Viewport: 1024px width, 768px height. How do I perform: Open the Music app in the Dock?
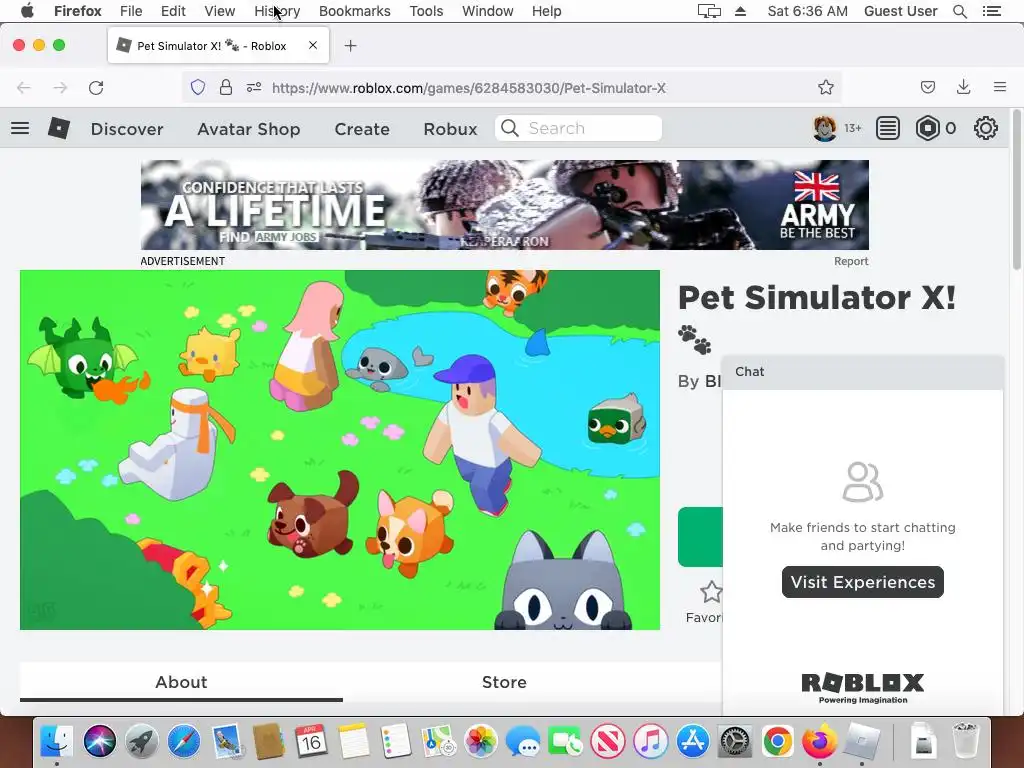[x=650, y=741]
